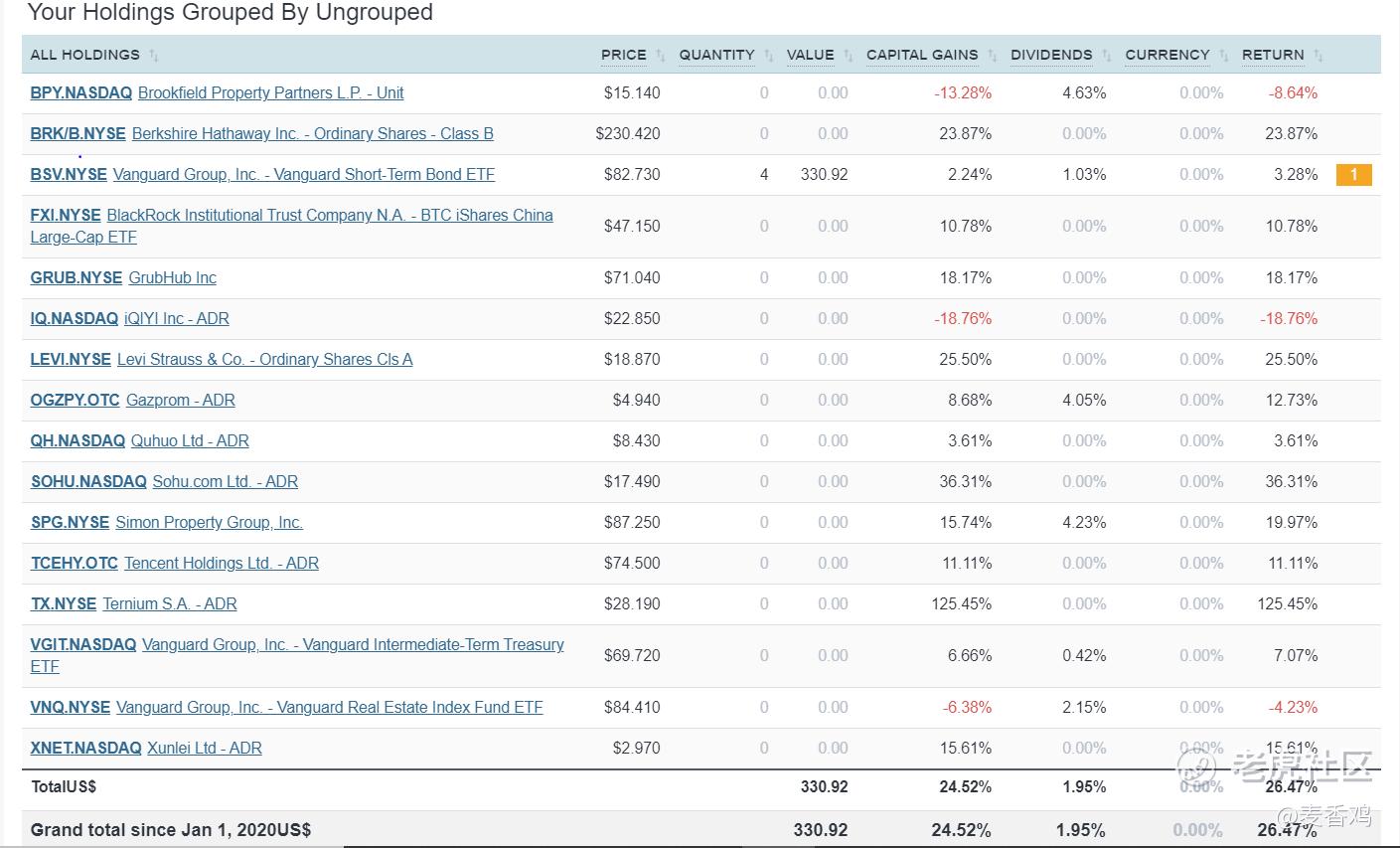Select the -13.28% capital gains value
The image size is (1400, 848).
point(963,92)
